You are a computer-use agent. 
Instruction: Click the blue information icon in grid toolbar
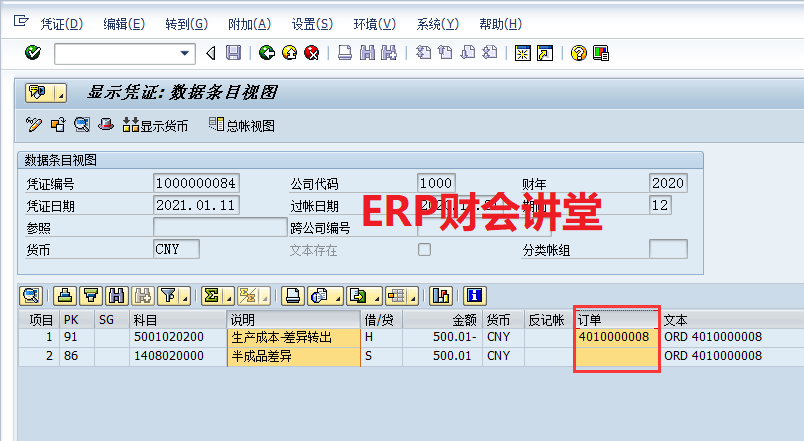coord(474,295)
